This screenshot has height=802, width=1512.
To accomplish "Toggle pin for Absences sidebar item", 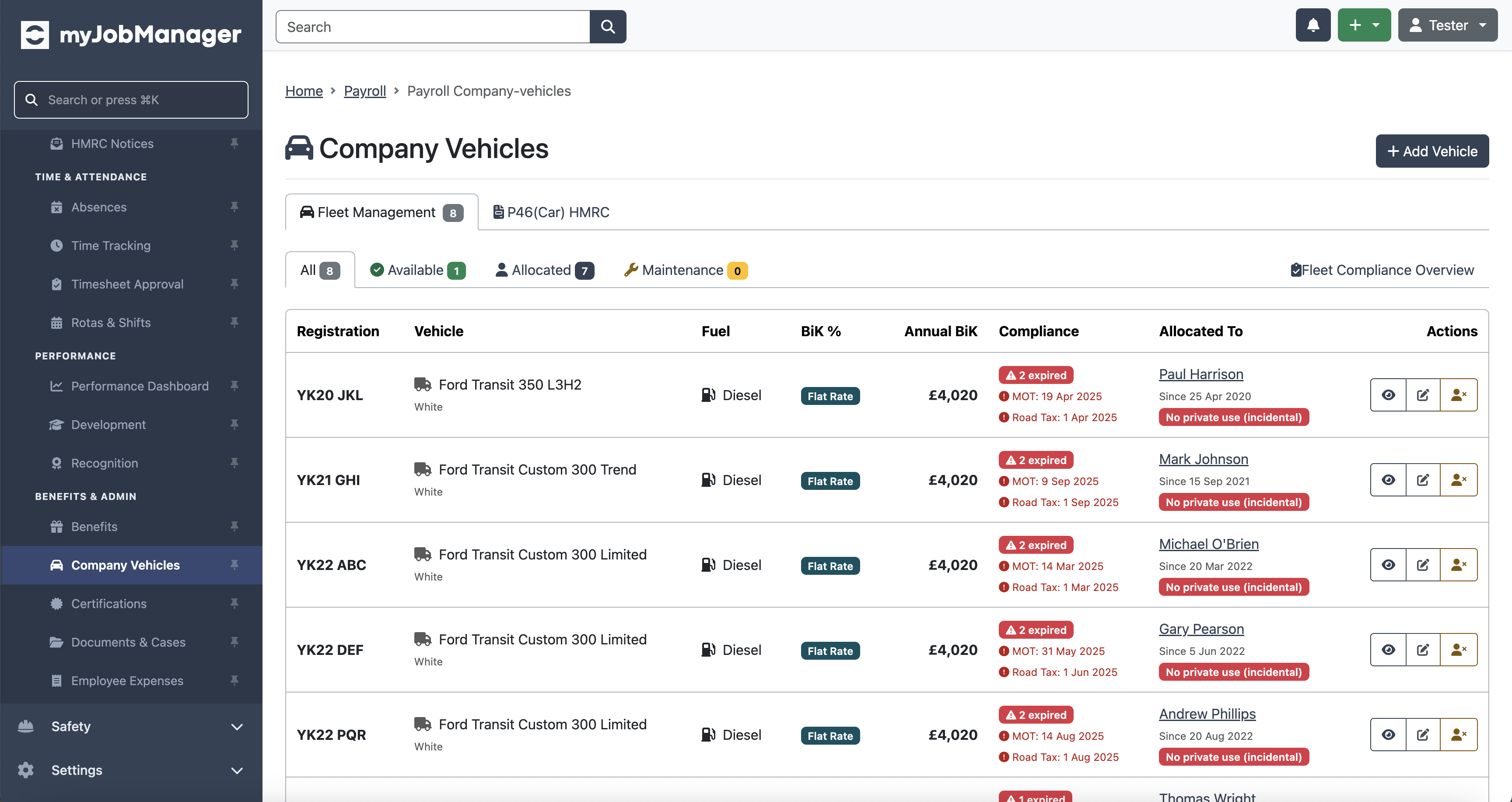I will [234, 207].
